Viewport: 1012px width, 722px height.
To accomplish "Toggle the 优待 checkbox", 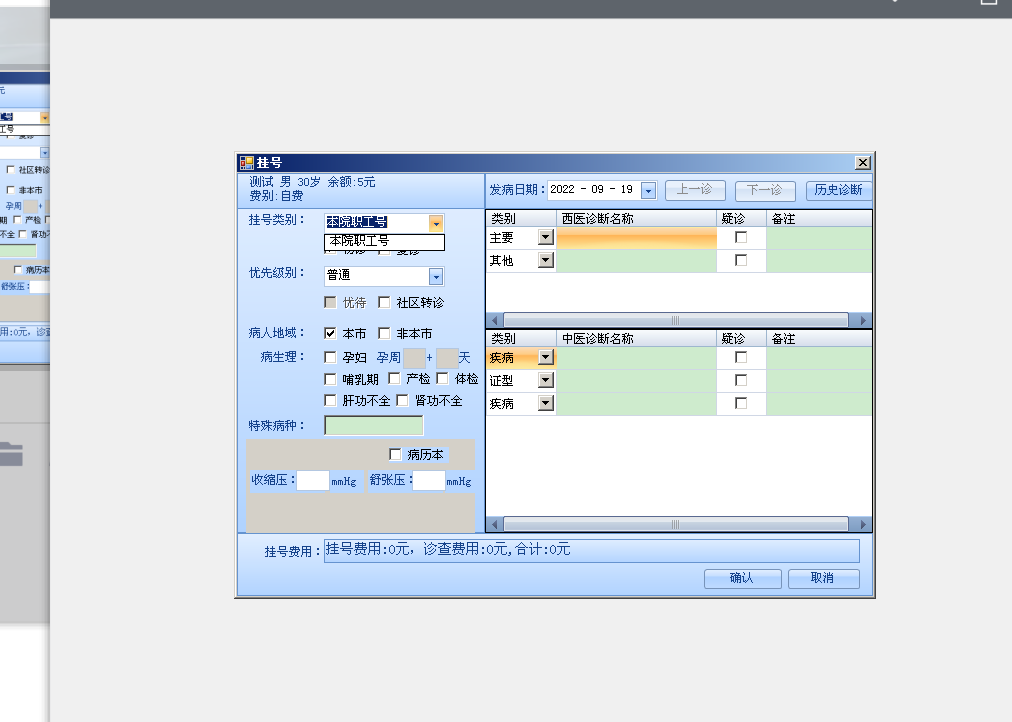I will 330,303.
